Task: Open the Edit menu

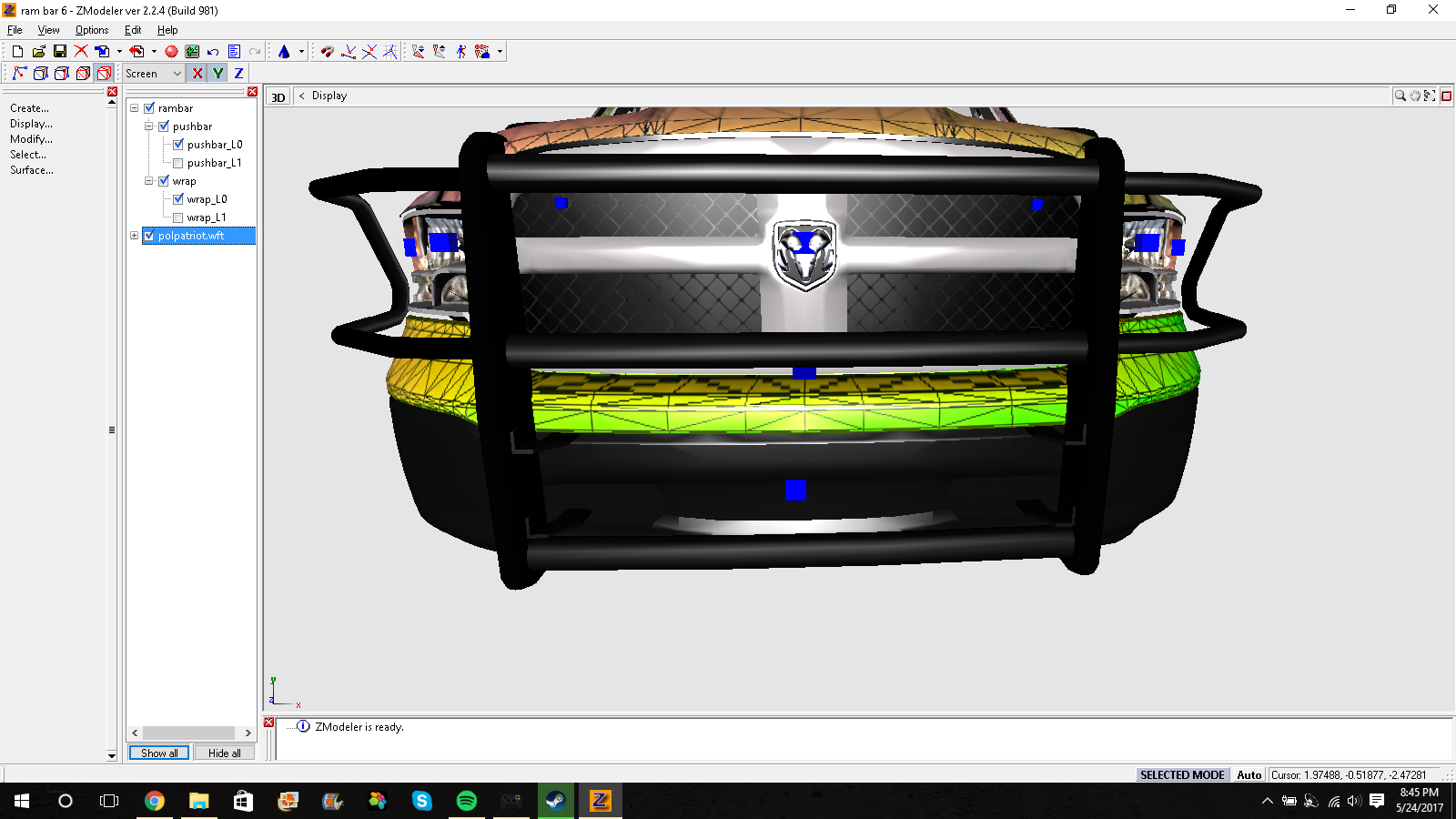Action: 133,30
